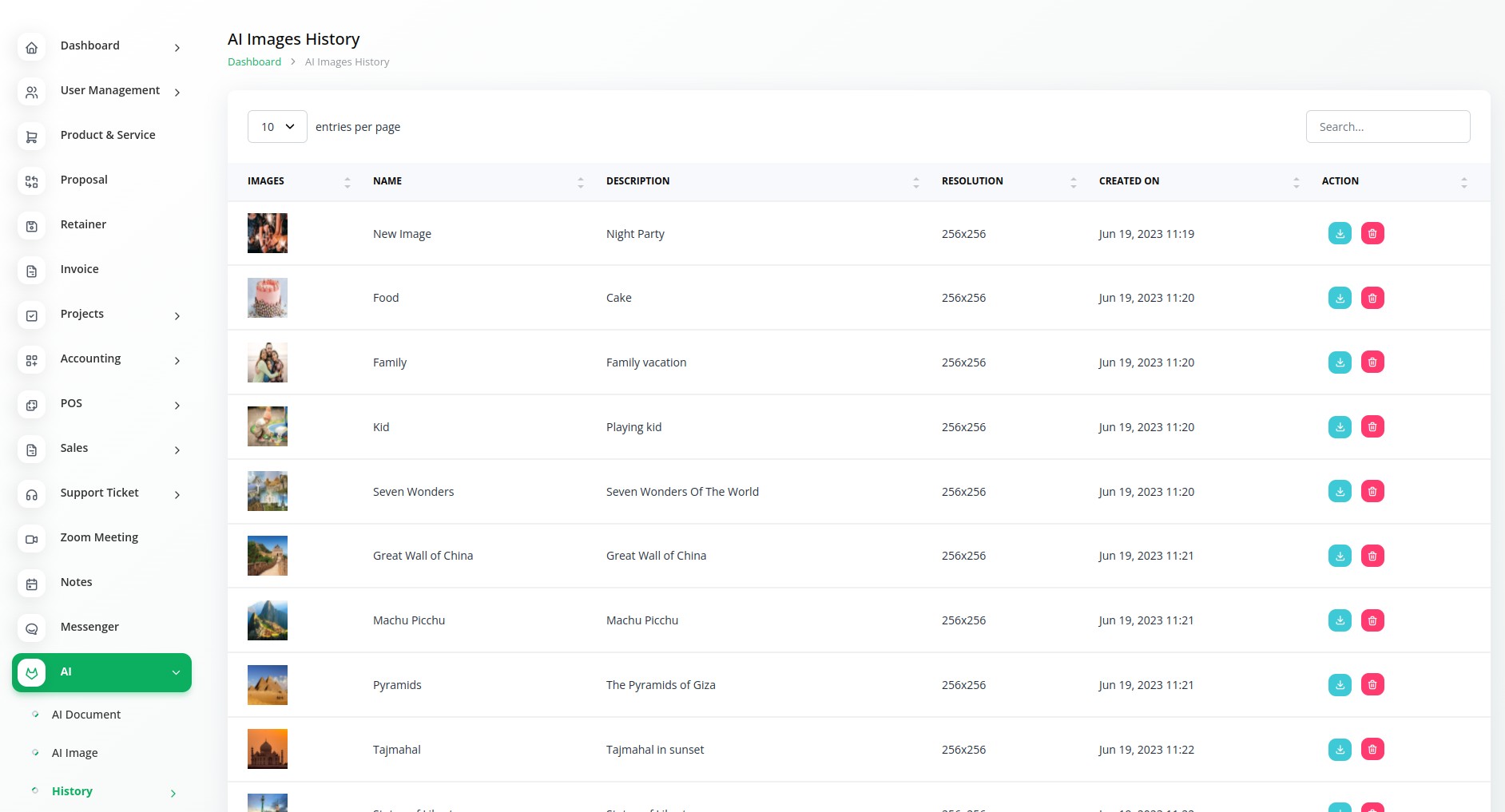Delete the Seven Wonders image entry
The height and width of the screenshot is (812, 1505).
(x=1372, y=492)
